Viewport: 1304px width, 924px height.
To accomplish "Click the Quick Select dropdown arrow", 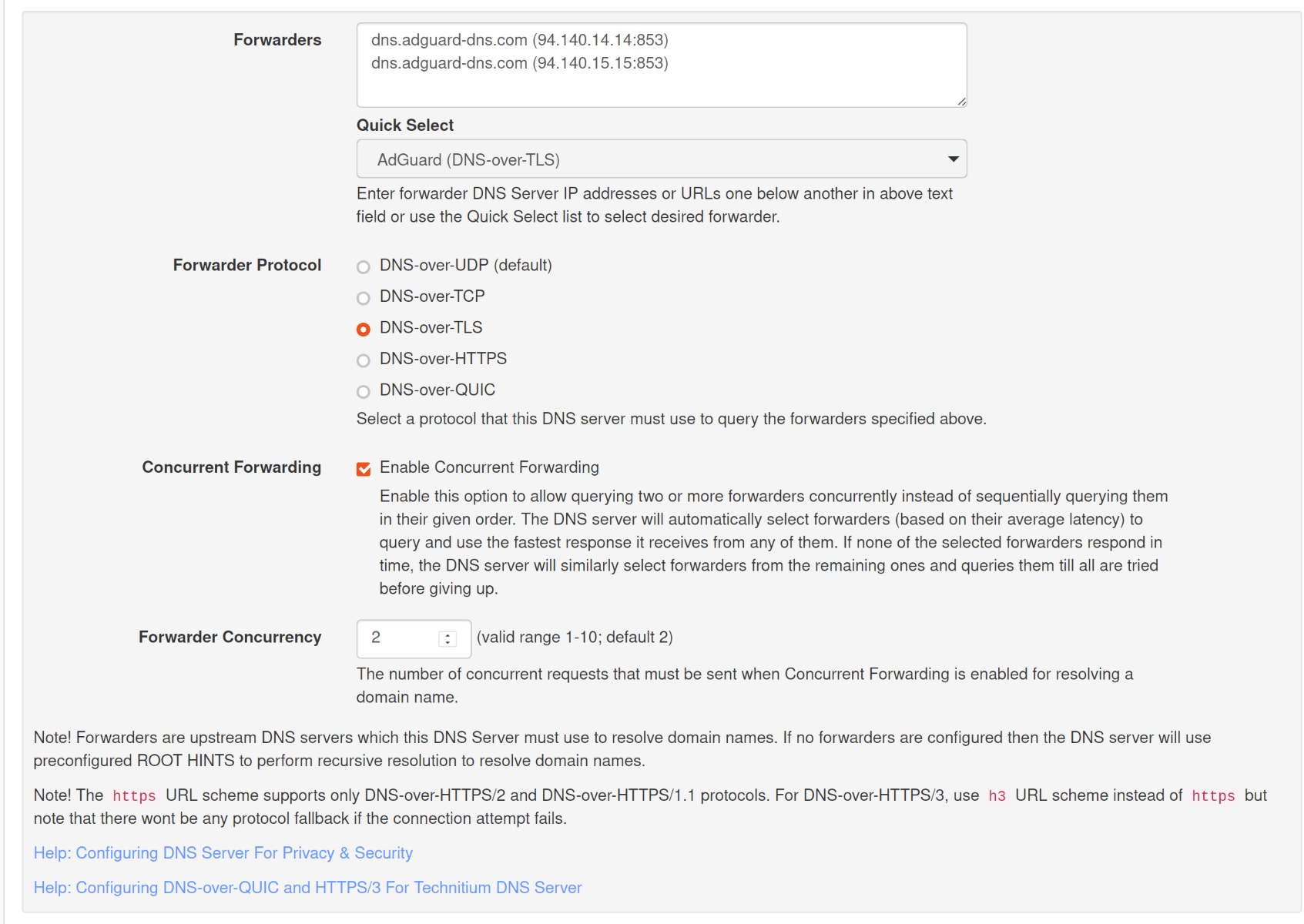I will click(953, 159).
